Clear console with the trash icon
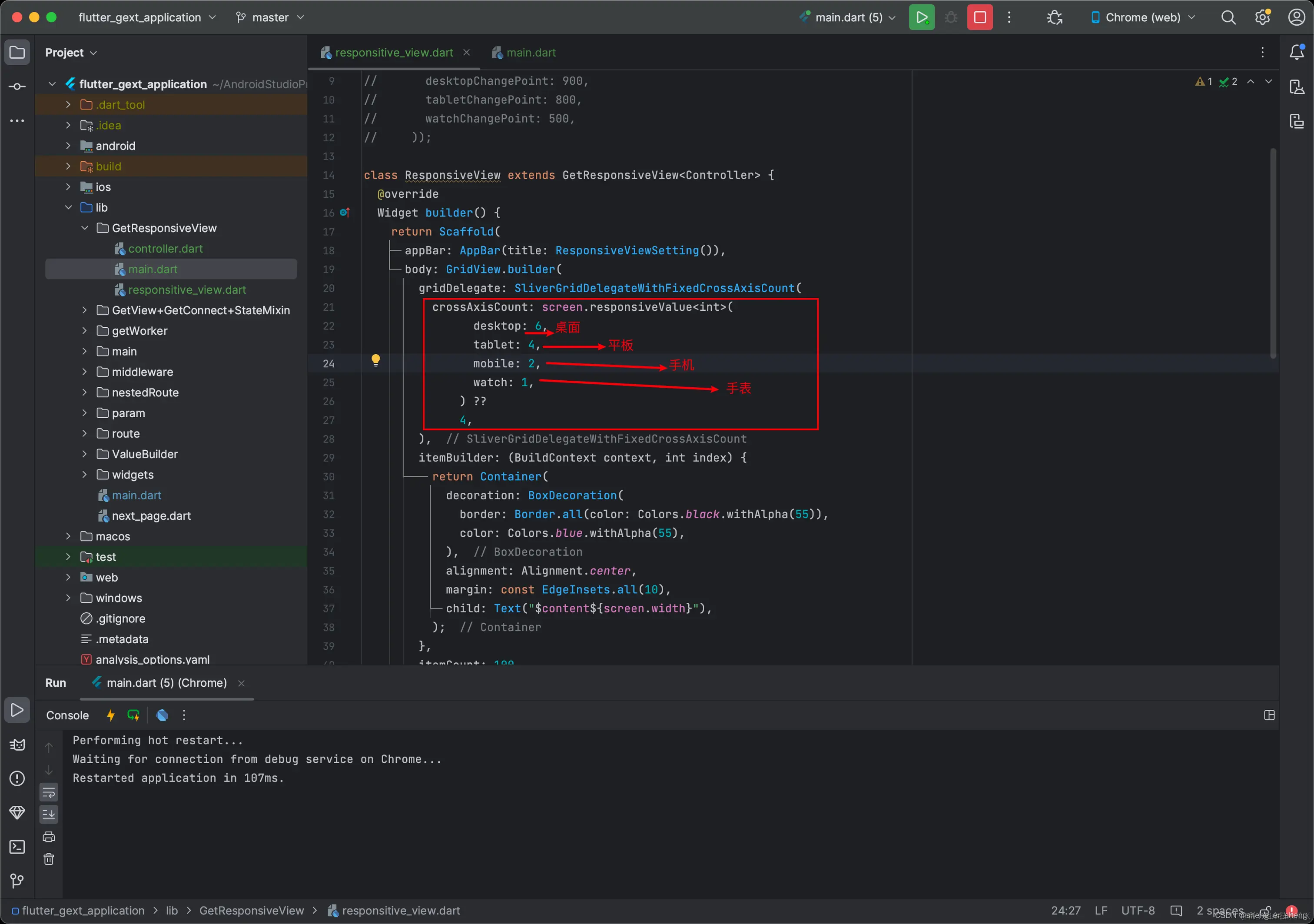1314x924 pixels. pyautogui.click(x=49, y=859)
